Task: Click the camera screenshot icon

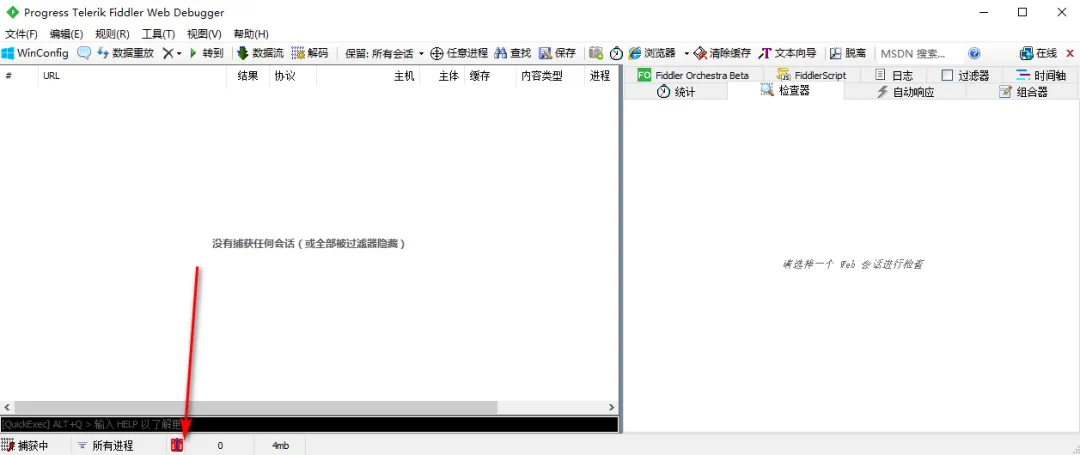Action: pyautogui.click(x=596, y=53)
